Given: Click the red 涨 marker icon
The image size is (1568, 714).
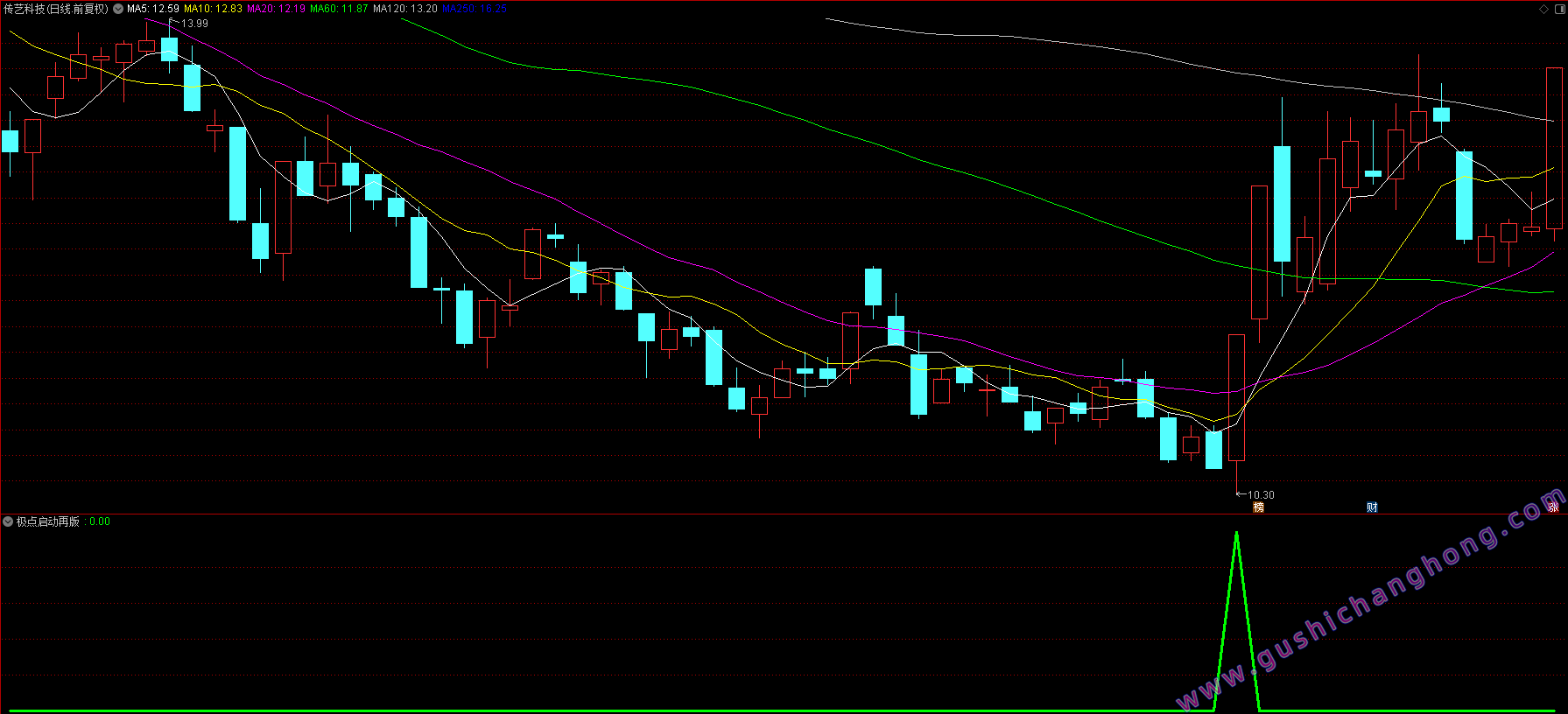Looking at the screenshot, I should [x=1553, y=507].
